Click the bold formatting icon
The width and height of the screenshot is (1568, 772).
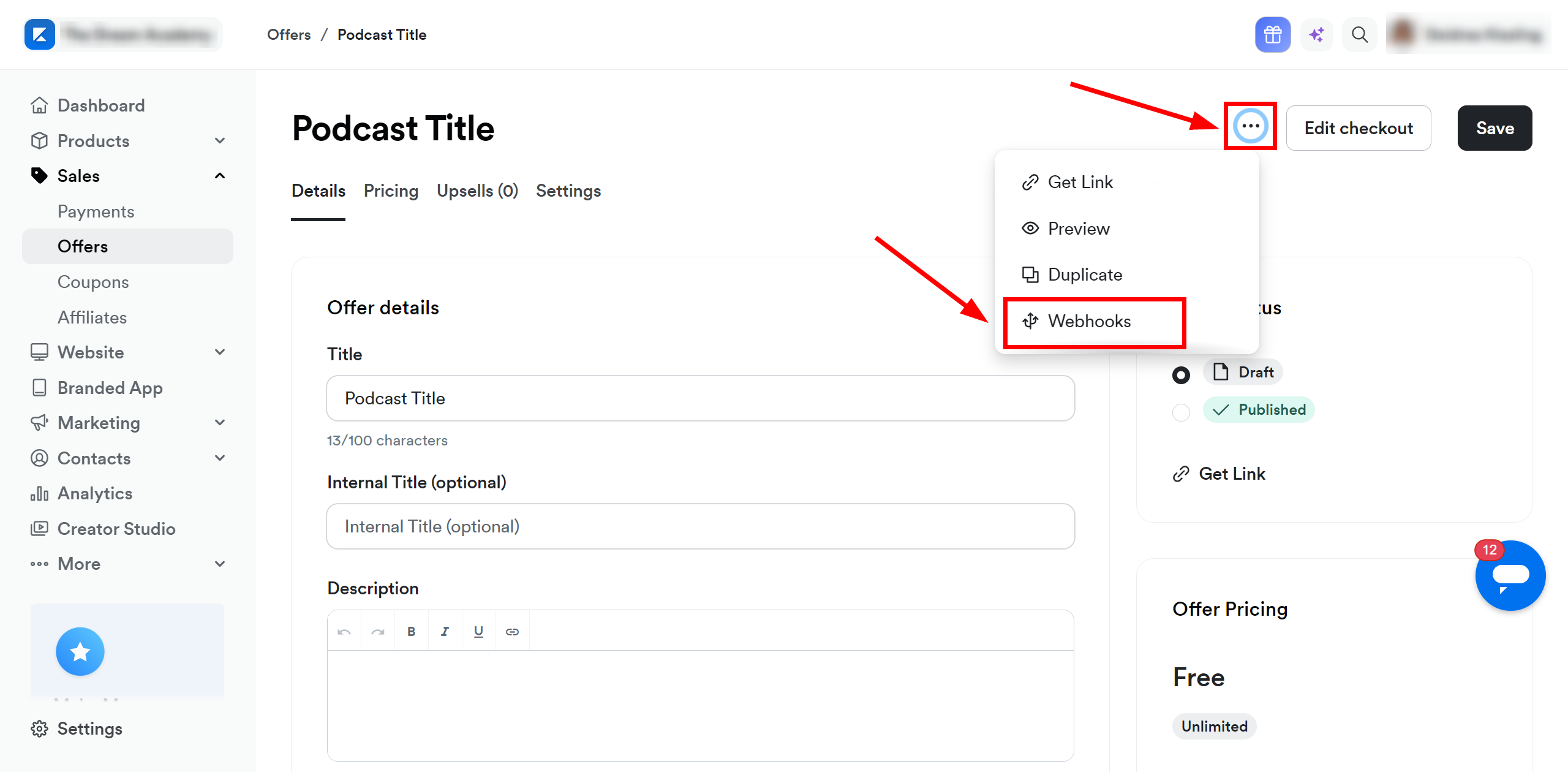coord(411,631)
